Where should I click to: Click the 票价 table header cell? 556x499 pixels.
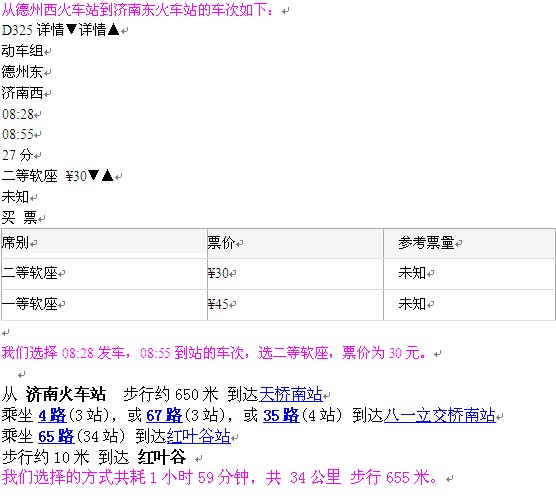(295, 243)
